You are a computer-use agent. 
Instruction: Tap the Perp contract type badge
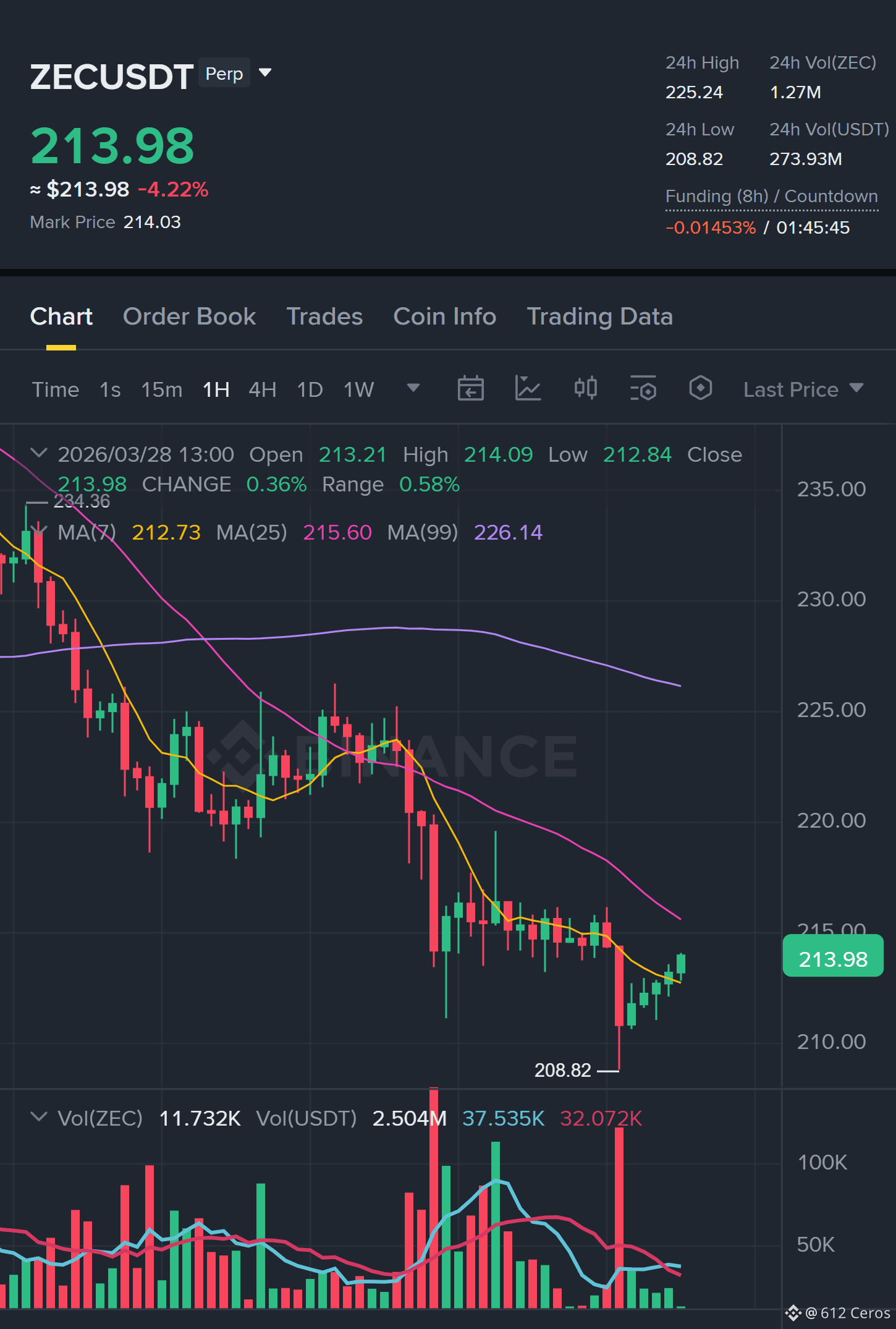point(224,73)
